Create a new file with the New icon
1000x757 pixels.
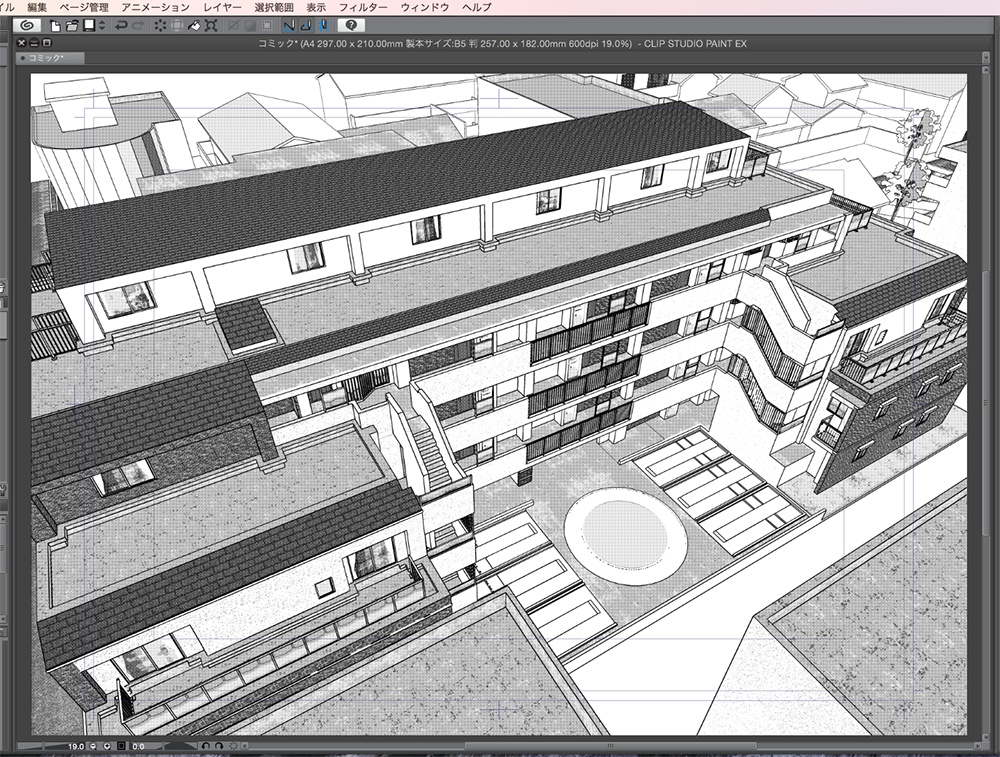(54, 27)
